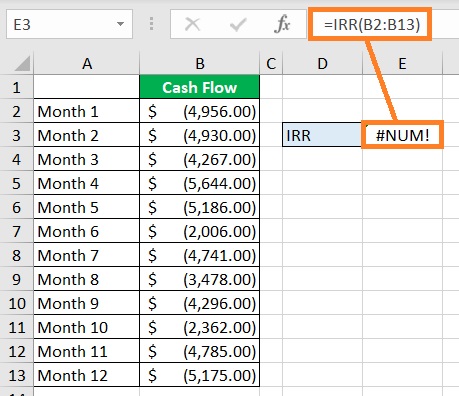459x396 pixels.
Task: Select column D header
Action: (322, 63)
